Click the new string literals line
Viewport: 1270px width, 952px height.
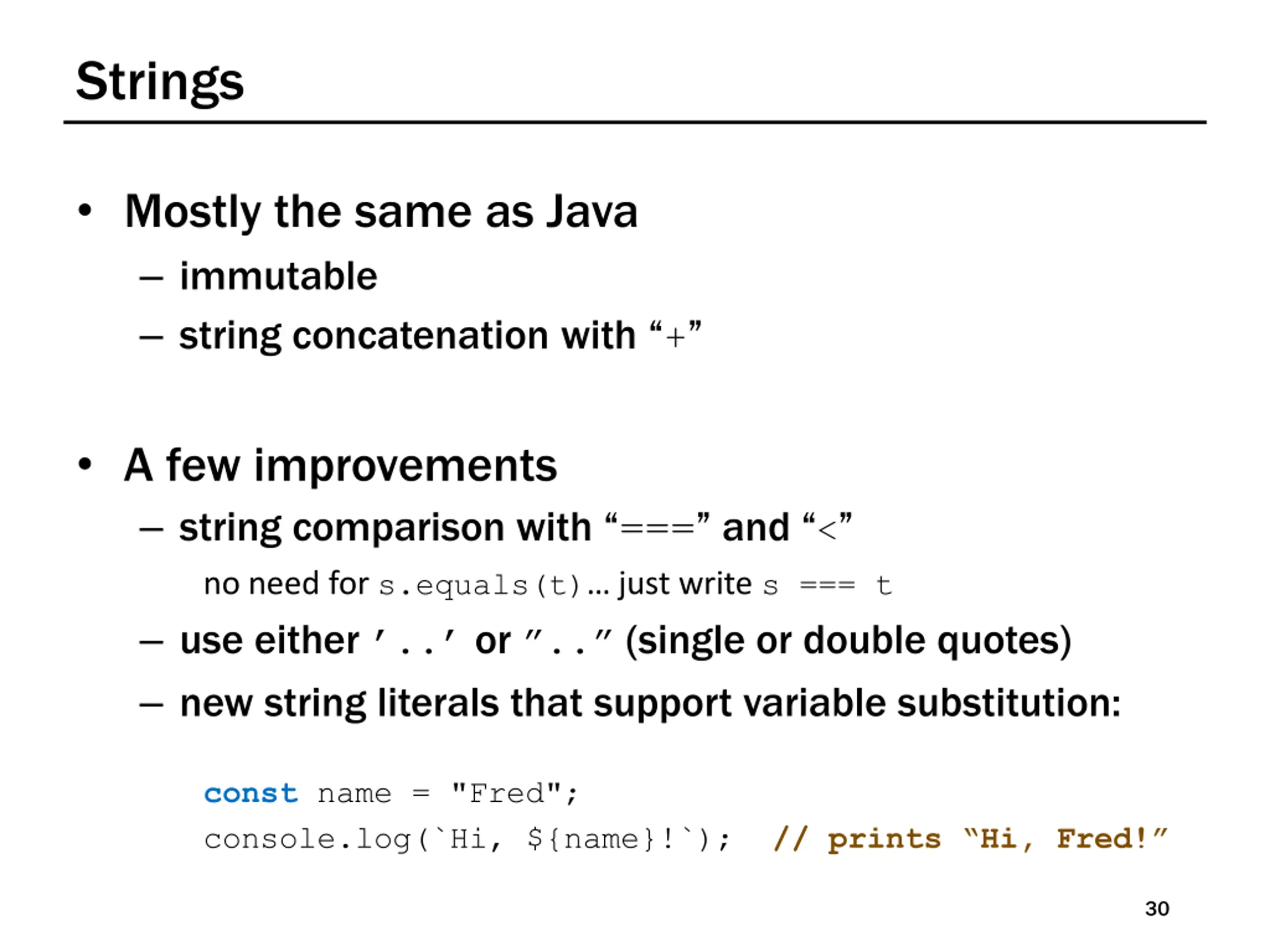click(x=650, y=704)
